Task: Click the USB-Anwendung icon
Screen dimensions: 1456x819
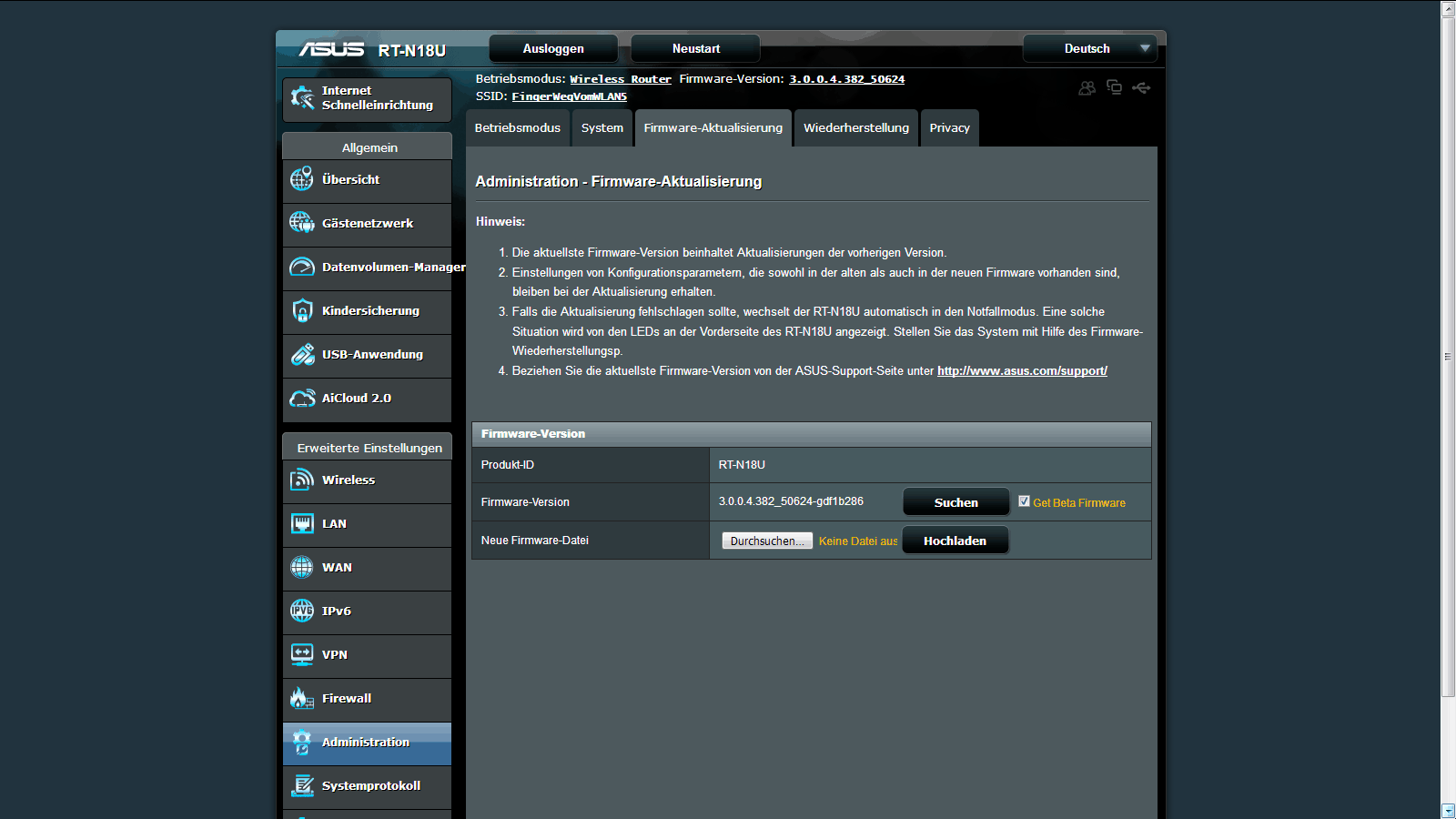Action: [302, 354]
